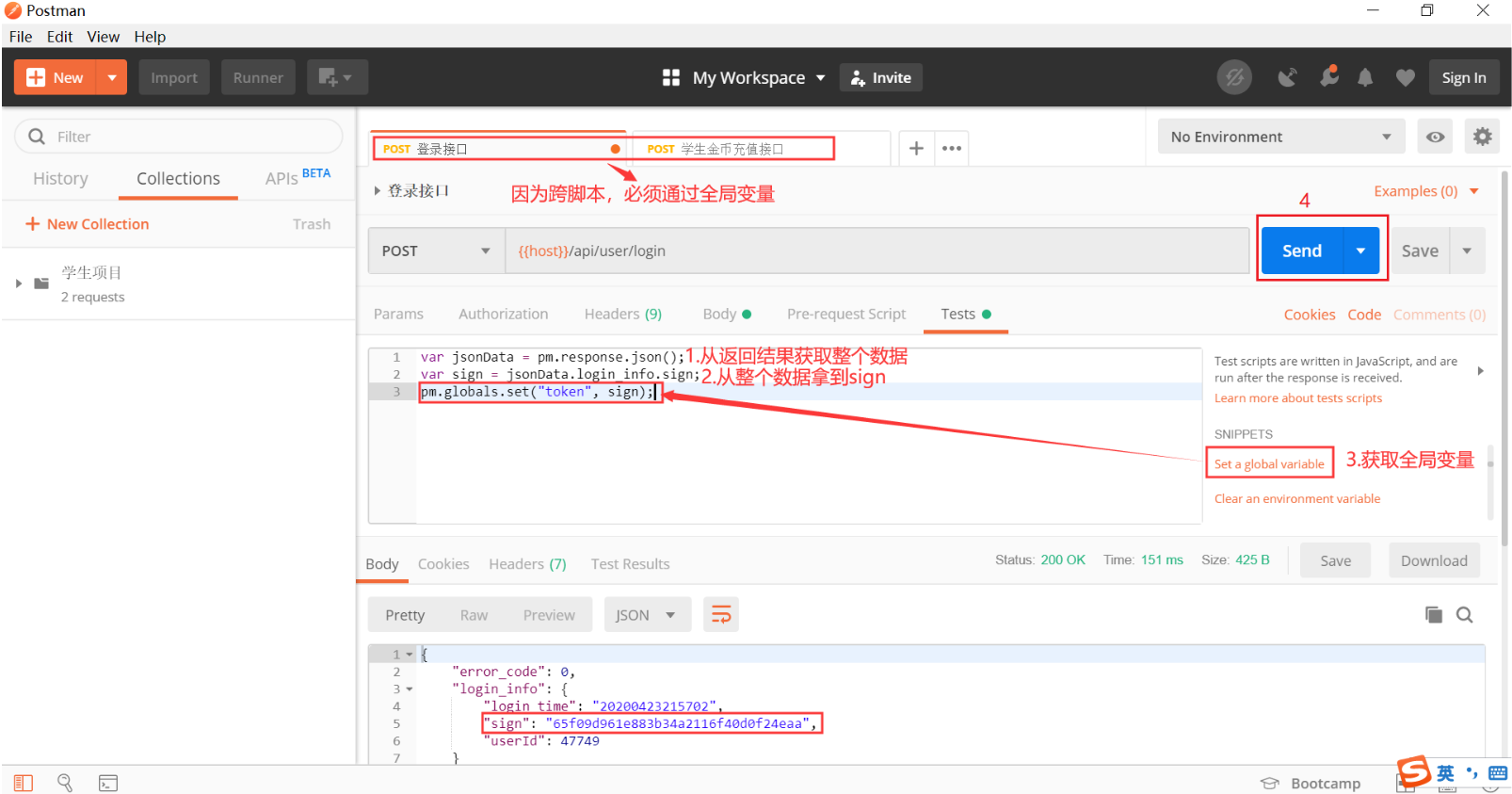Image resolution: width=1512 pixels, height=794 pixels.
Task: Open the Postman Console icon in status bar
Action: [x=108, y=783]
